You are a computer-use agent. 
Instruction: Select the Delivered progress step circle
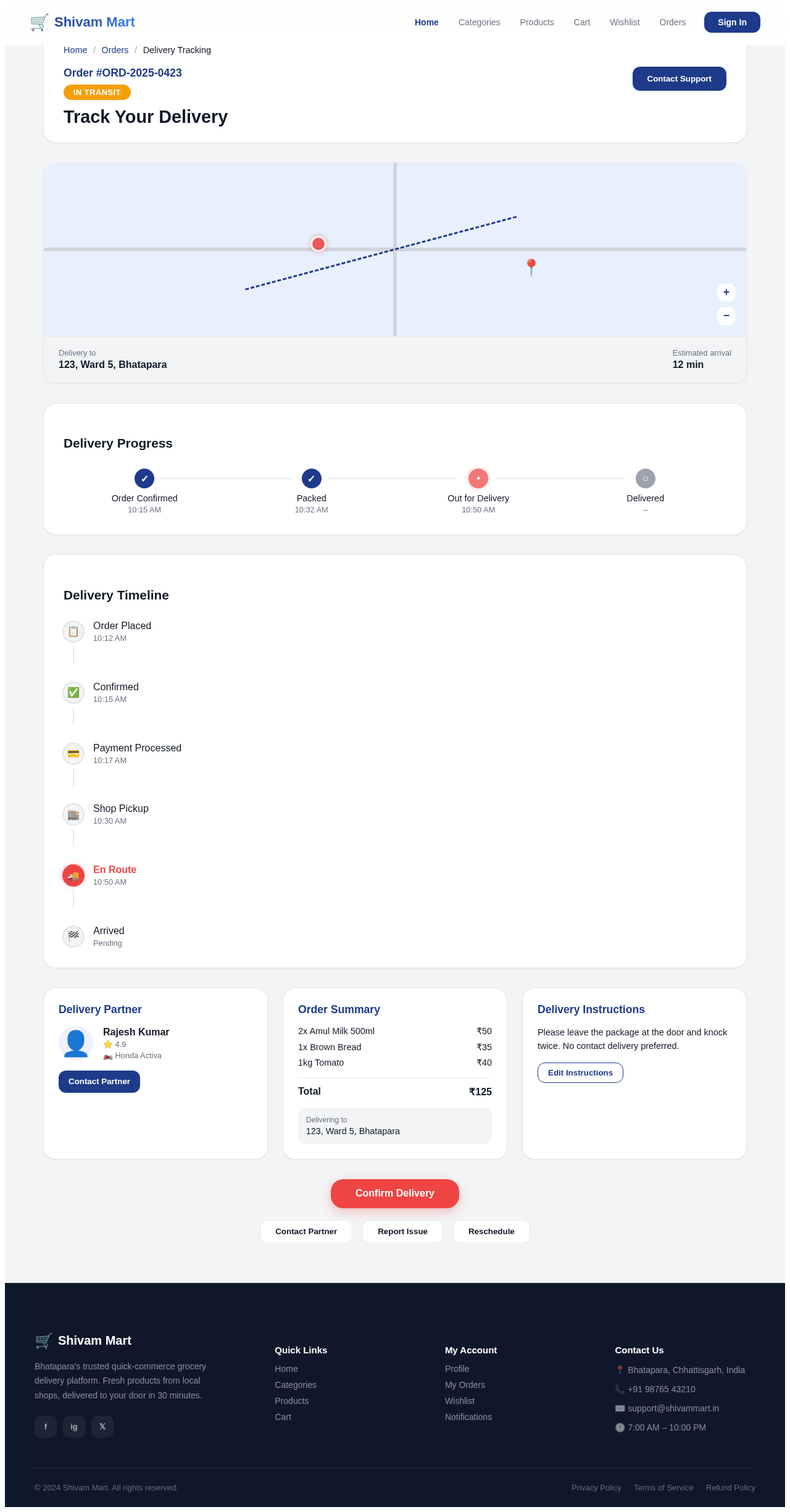646,478
